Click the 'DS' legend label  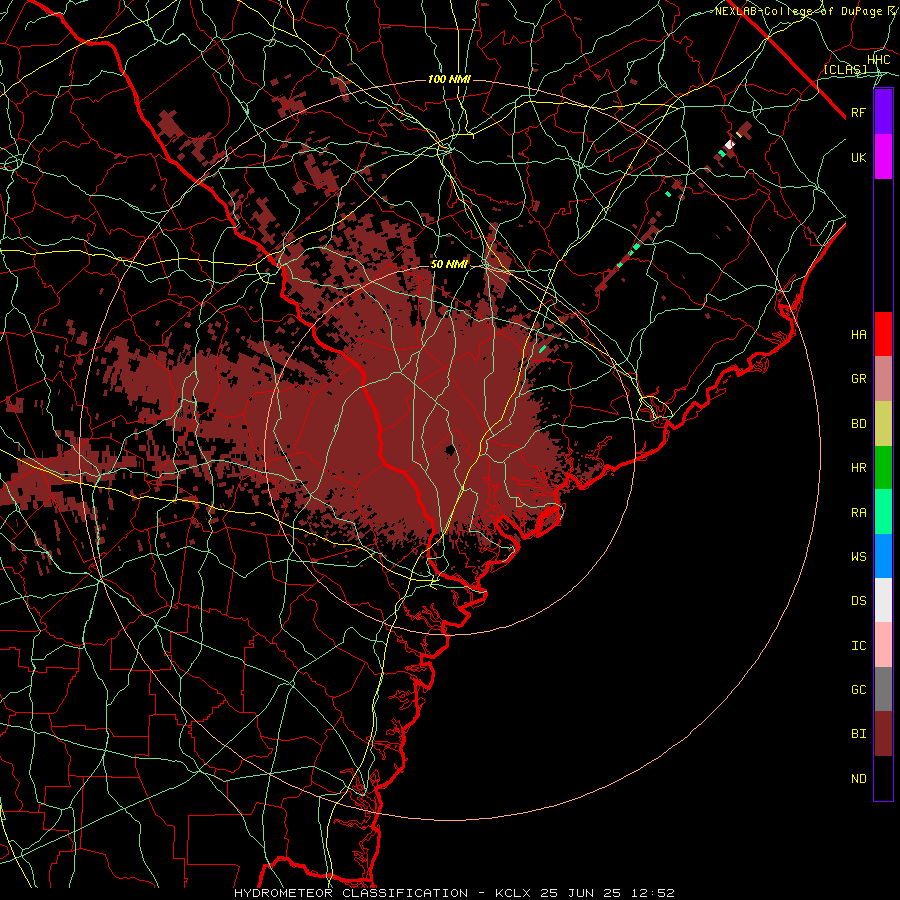click(x=858, y=601)
